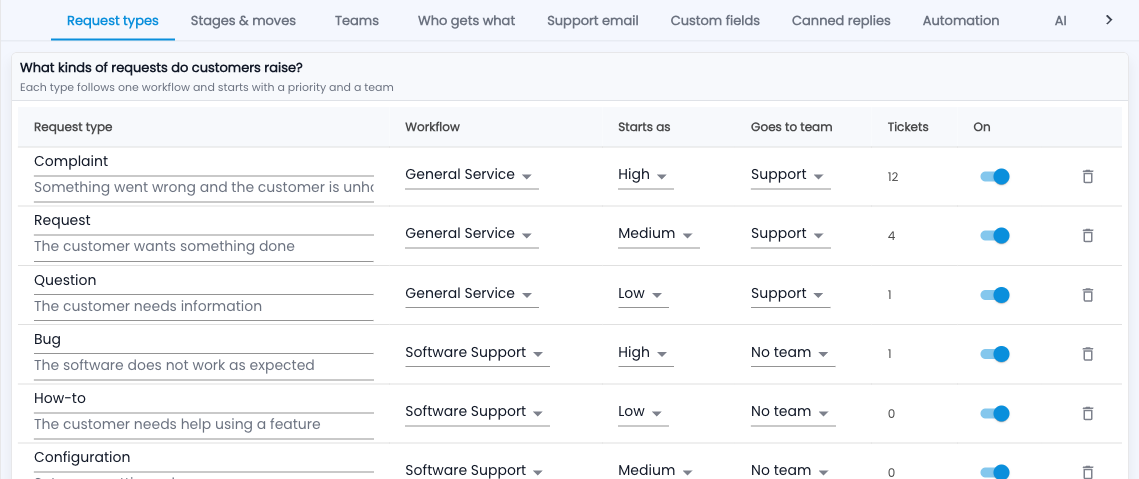The image size is (1139, 479).
Task: Go to Who gets what tab
Action: click(x=466, y=21)
